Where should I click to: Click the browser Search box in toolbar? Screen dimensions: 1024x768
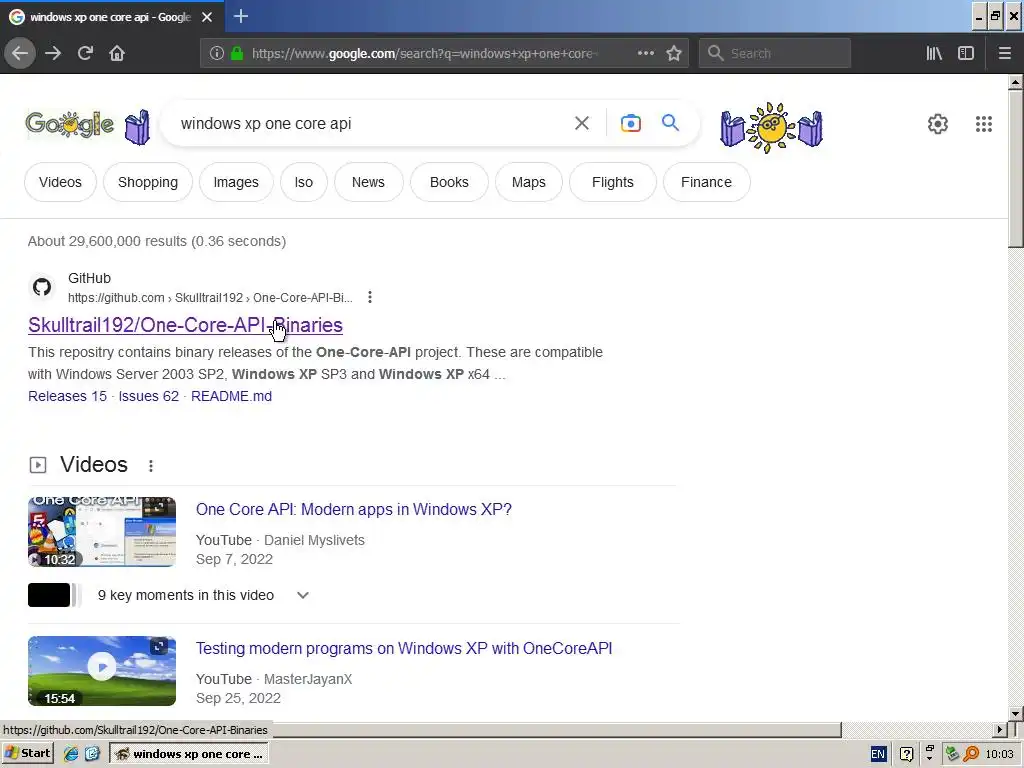point(775,53)
